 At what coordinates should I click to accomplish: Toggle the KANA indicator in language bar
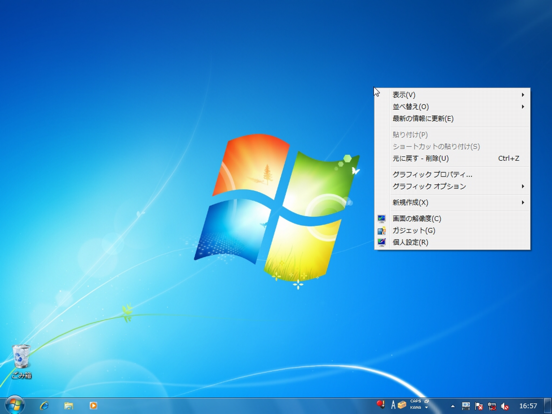[415, 408]
